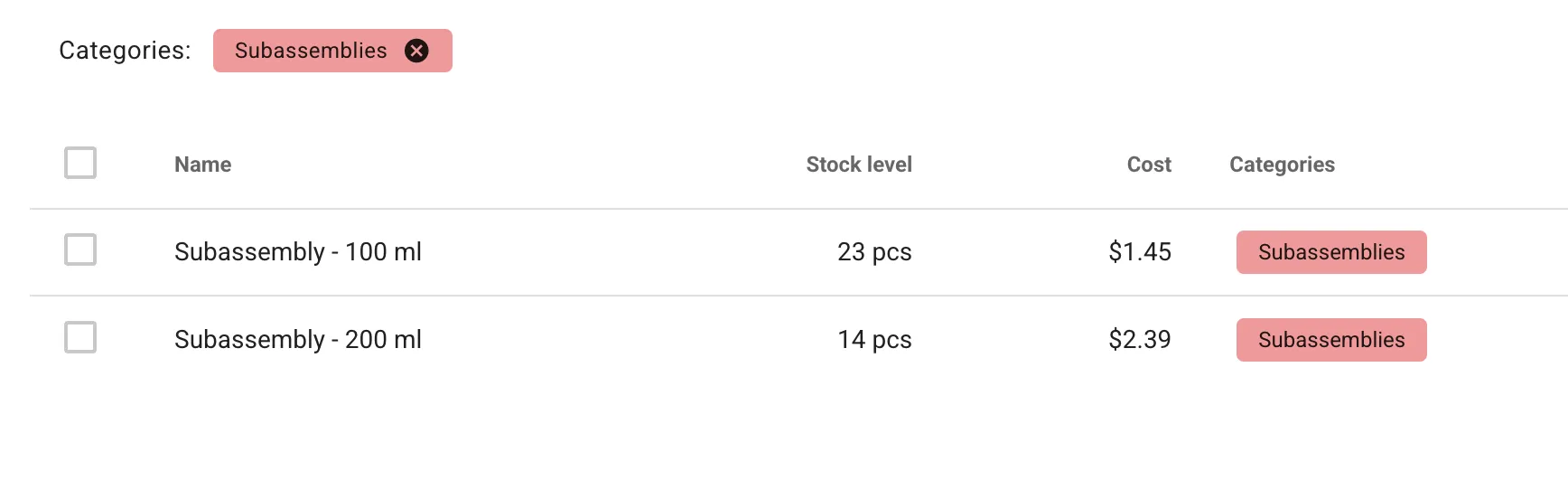
Task: Select the Subassembly - 100 ml checkbox
Action: [x=80, y=250]
